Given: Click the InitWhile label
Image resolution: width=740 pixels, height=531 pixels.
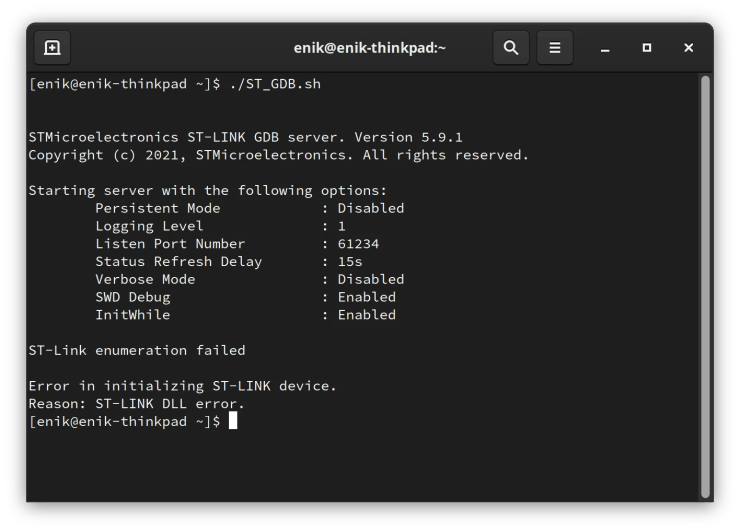Looking at the screenshot, I should [x=133, y=315].
